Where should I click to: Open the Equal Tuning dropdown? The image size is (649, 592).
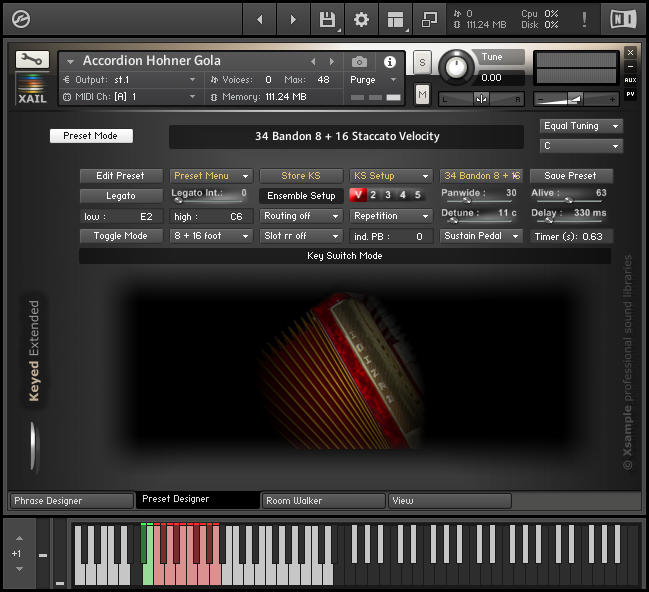pos(581,126)
